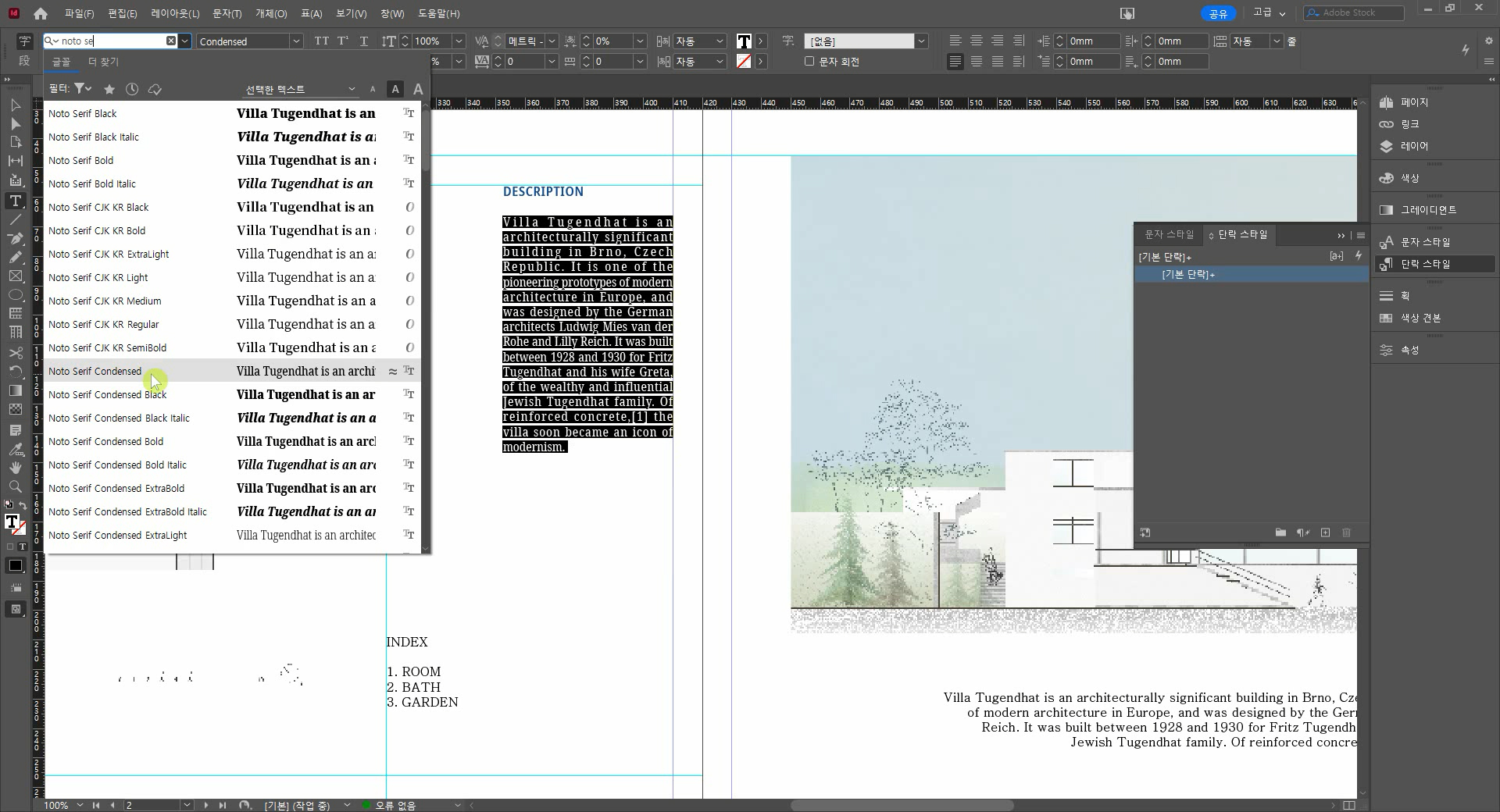Select the Hand tool

15,468
